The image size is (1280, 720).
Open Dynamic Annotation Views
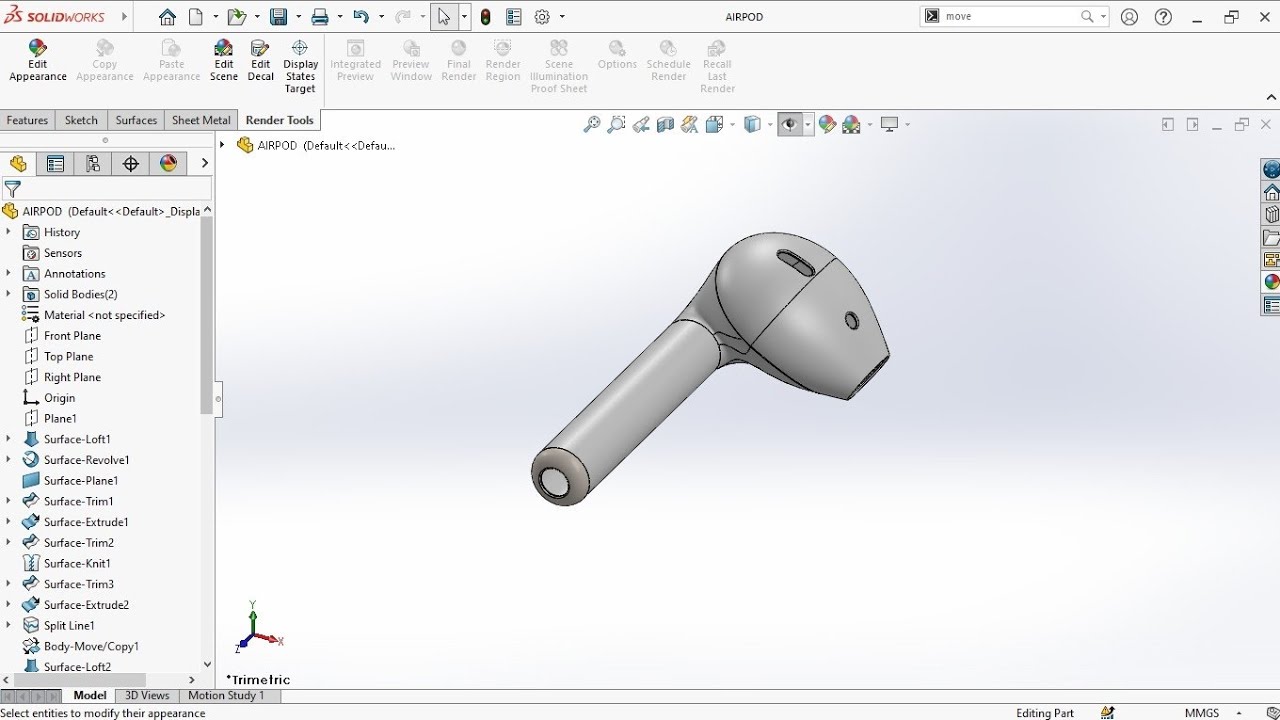click(x=689, y=124)
